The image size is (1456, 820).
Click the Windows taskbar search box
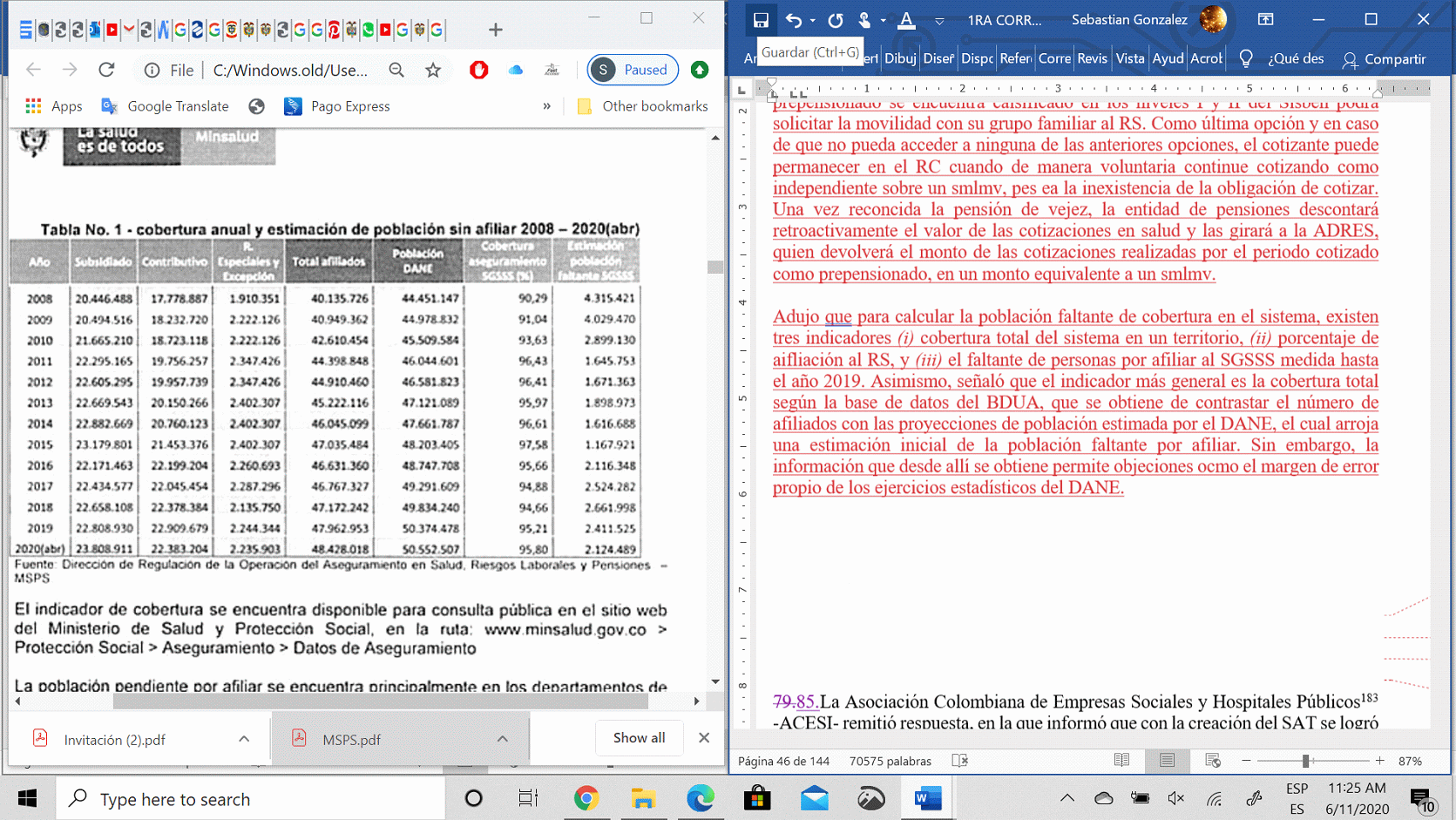point(251,799)
